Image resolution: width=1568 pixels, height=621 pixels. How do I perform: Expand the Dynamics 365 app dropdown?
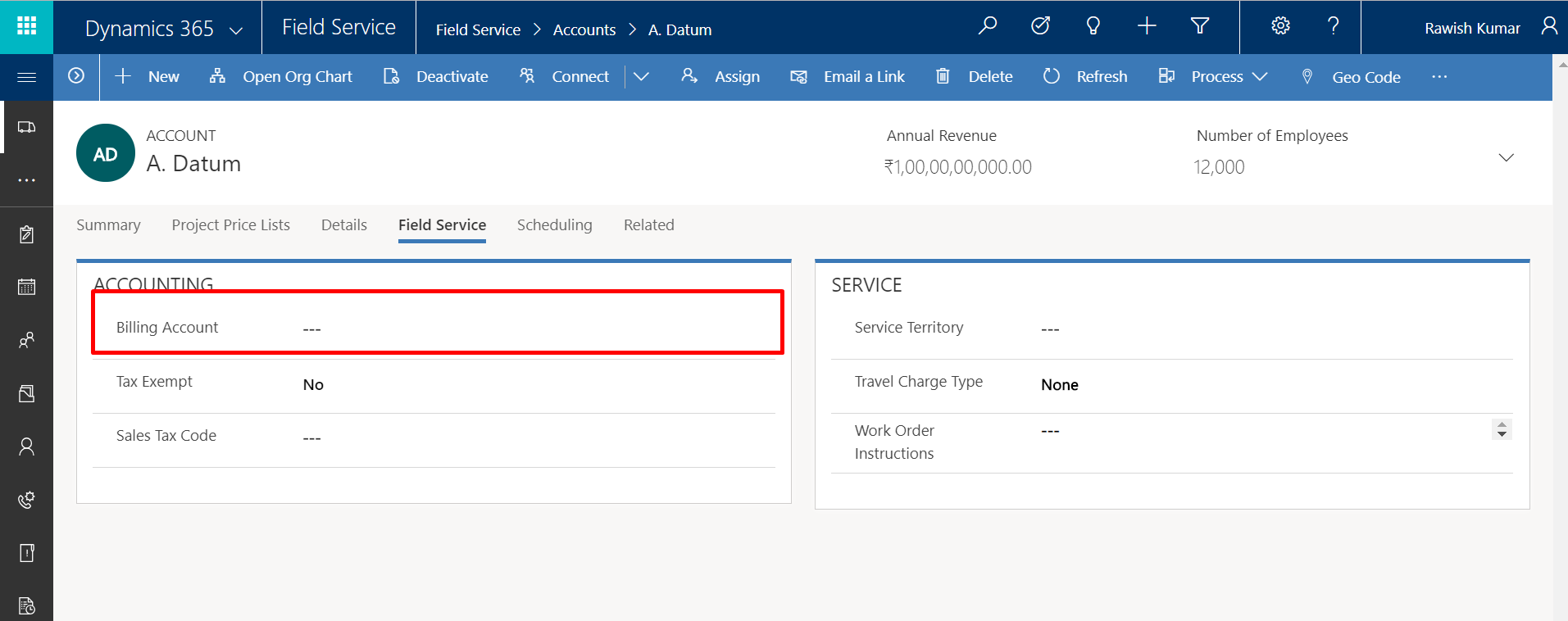236,30
